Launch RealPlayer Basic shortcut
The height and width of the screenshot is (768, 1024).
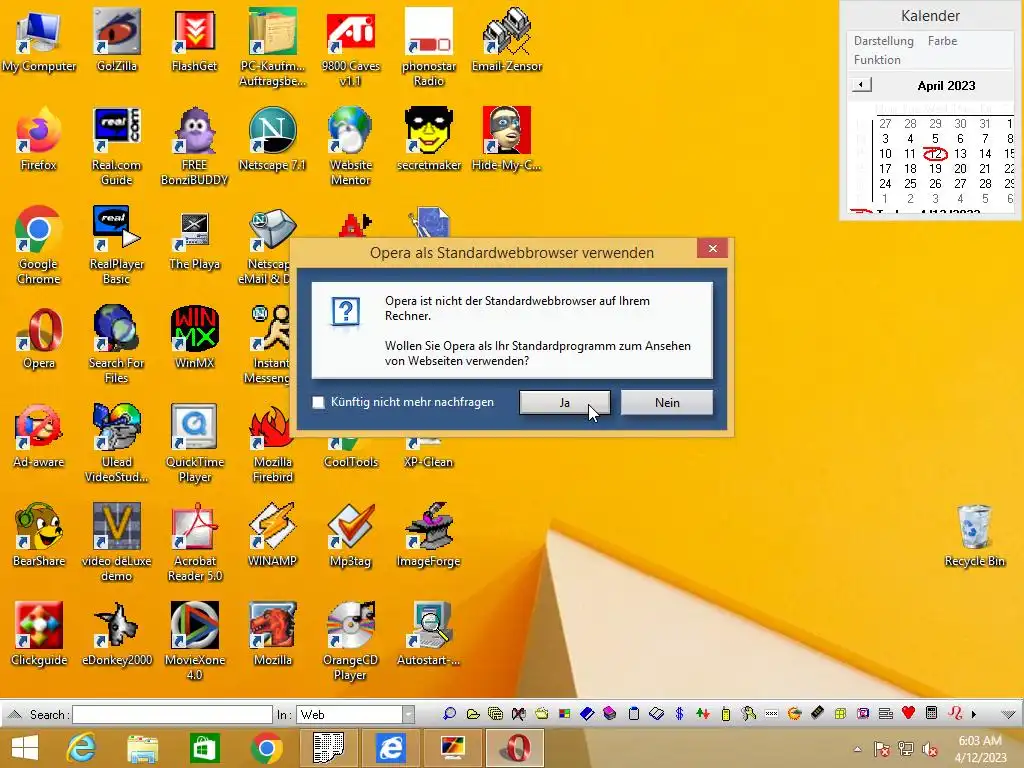tap(117, 245)
